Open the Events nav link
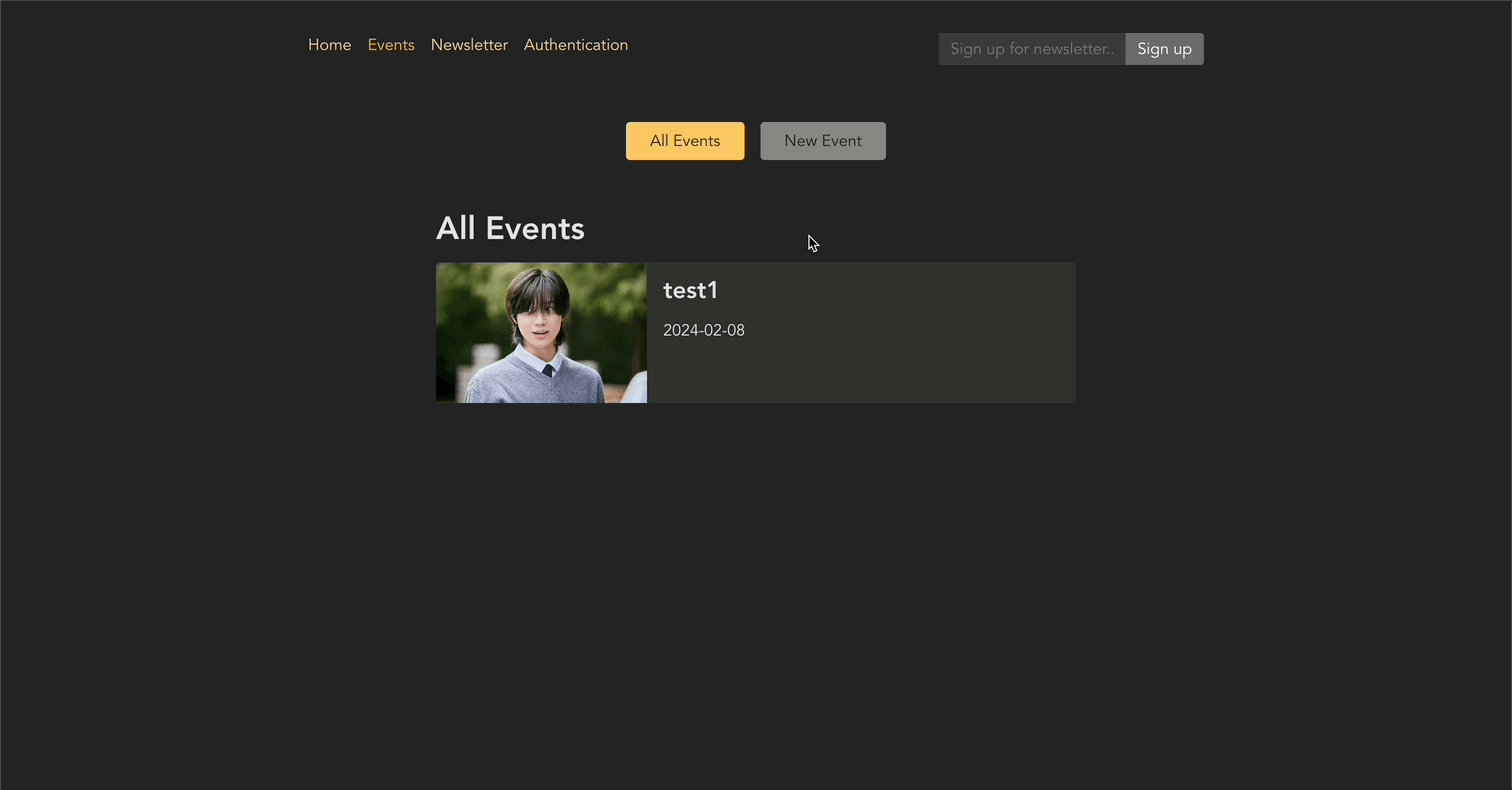This screenshot has width=1512, height=790. coord(391,45)
